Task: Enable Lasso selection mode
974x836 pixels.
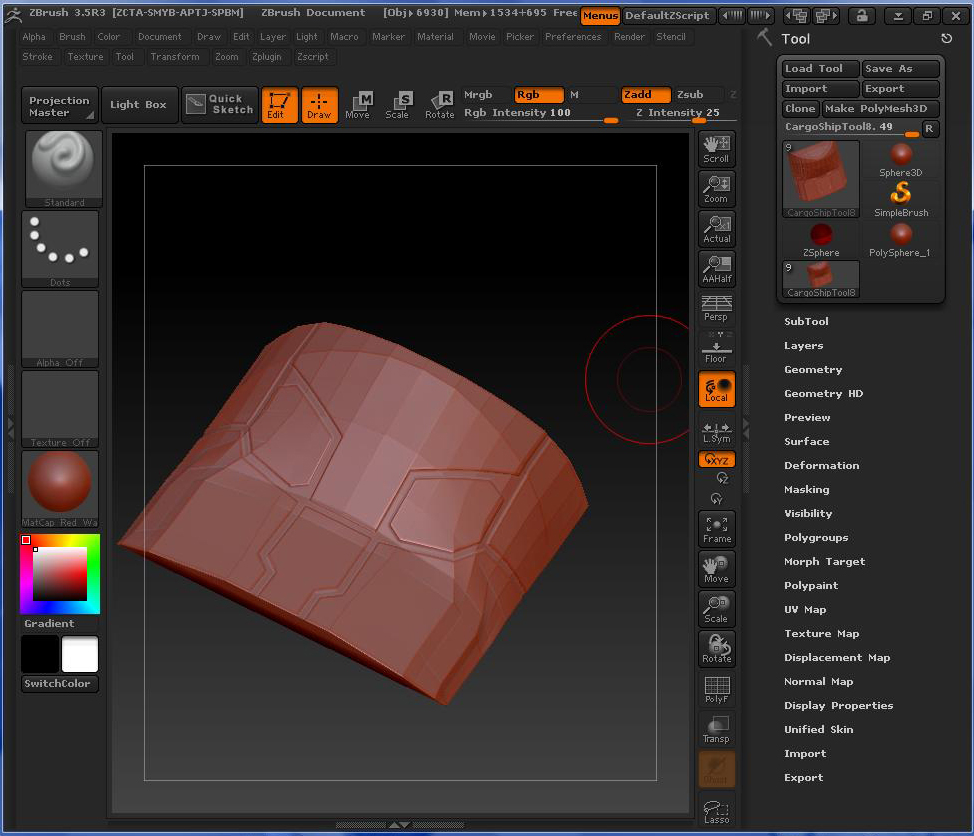Action: 716,811
